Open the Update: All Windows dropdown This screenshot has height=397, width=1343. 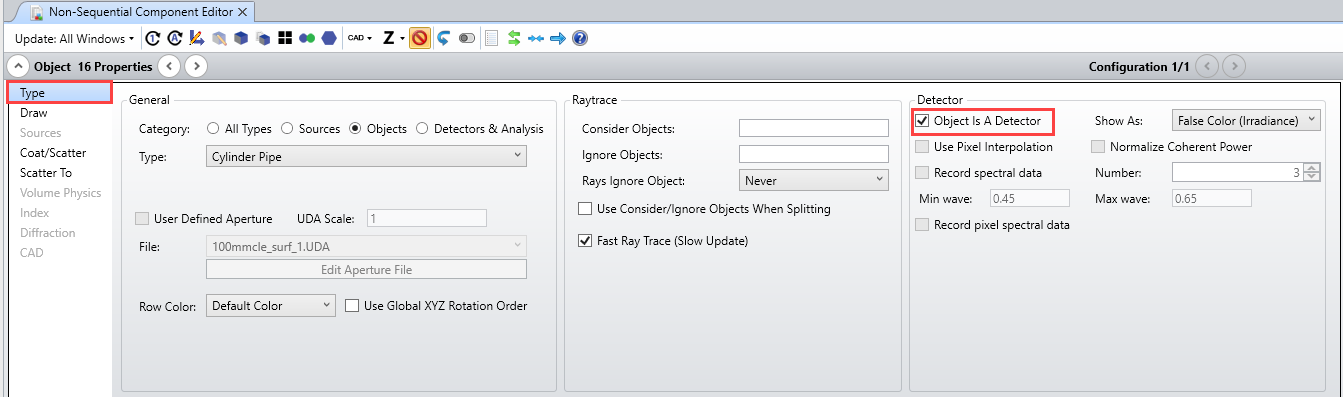tap(75, 38)
